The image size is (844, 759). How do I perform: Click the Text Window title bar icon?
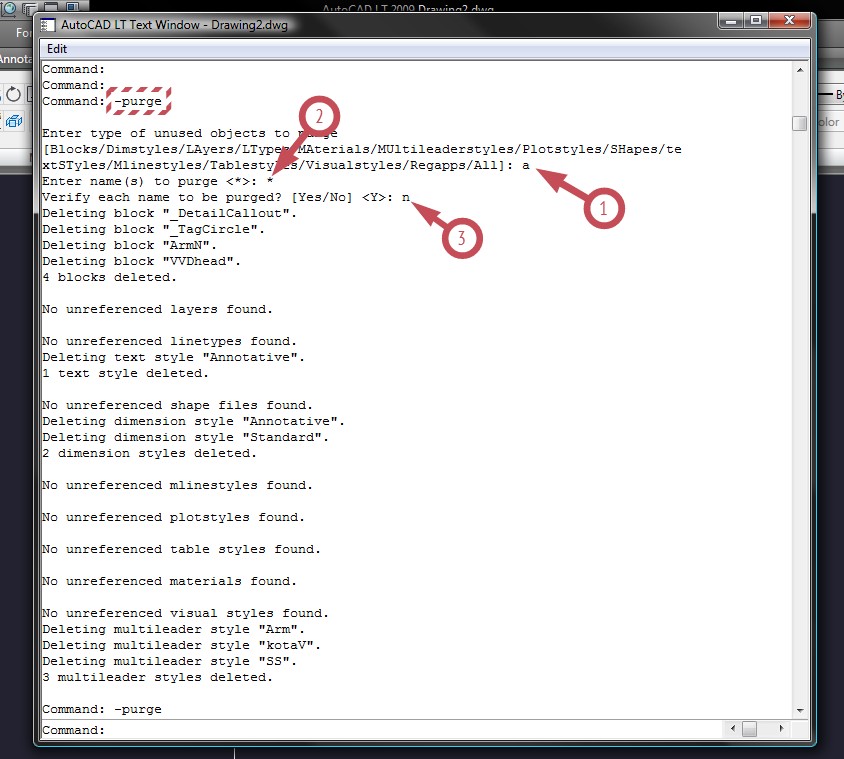click(48, 25)
